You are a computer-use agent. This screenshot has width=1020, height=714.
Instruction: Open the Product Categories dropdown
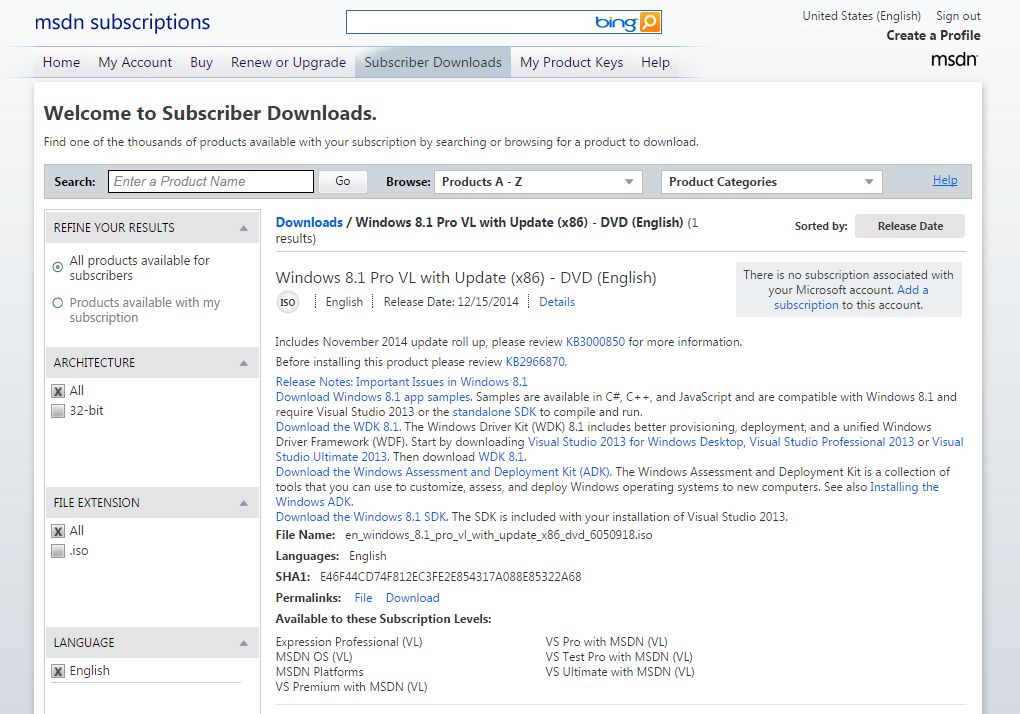(x=771, y=182)
